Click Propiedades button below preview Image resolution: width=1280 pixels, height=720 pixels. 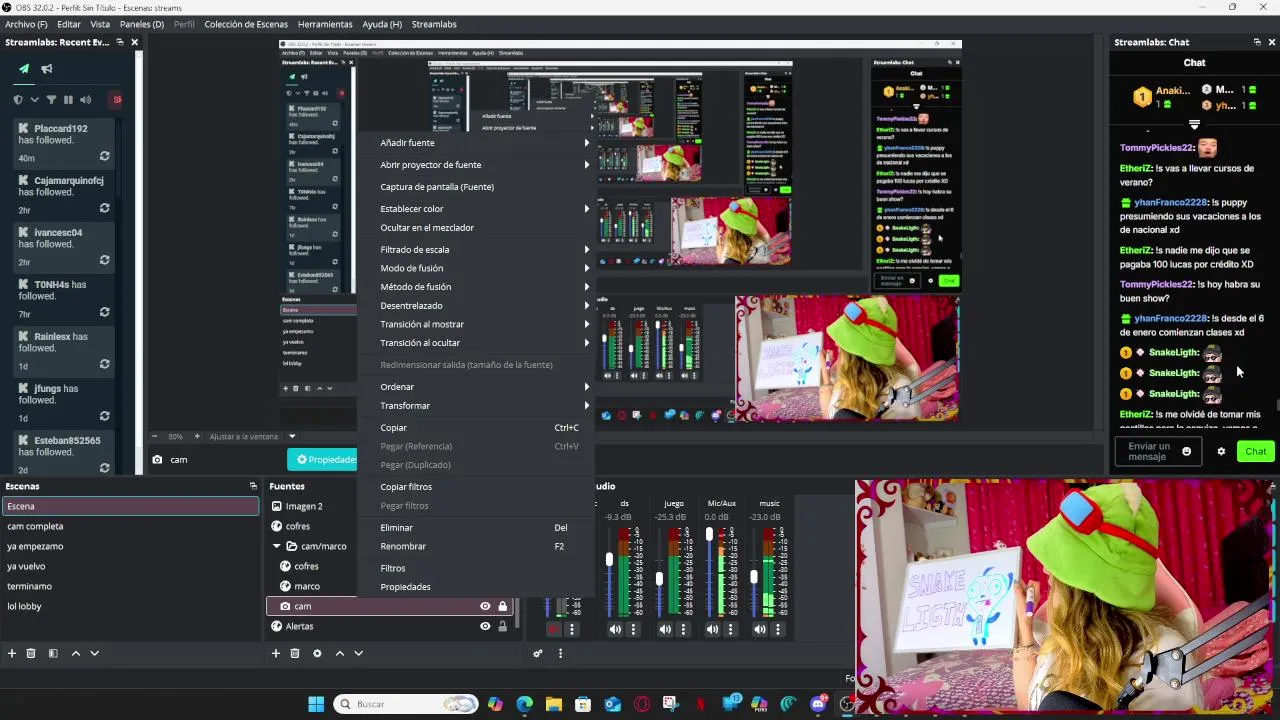click(323, 459)
